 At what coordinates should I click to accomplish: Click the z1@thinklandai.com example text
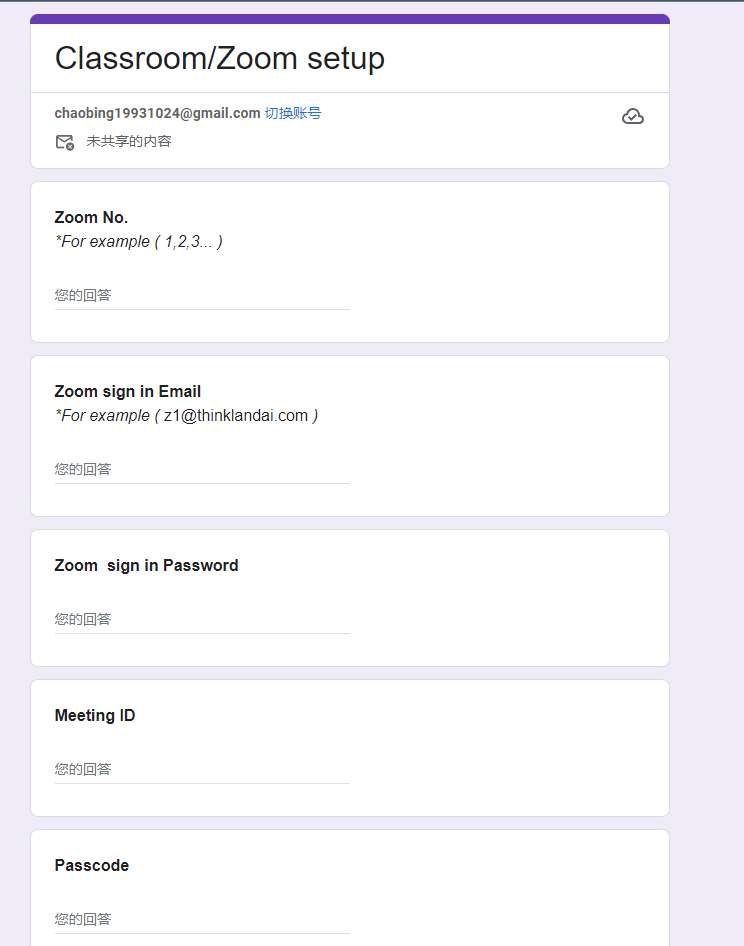click(x=236, y=416)
